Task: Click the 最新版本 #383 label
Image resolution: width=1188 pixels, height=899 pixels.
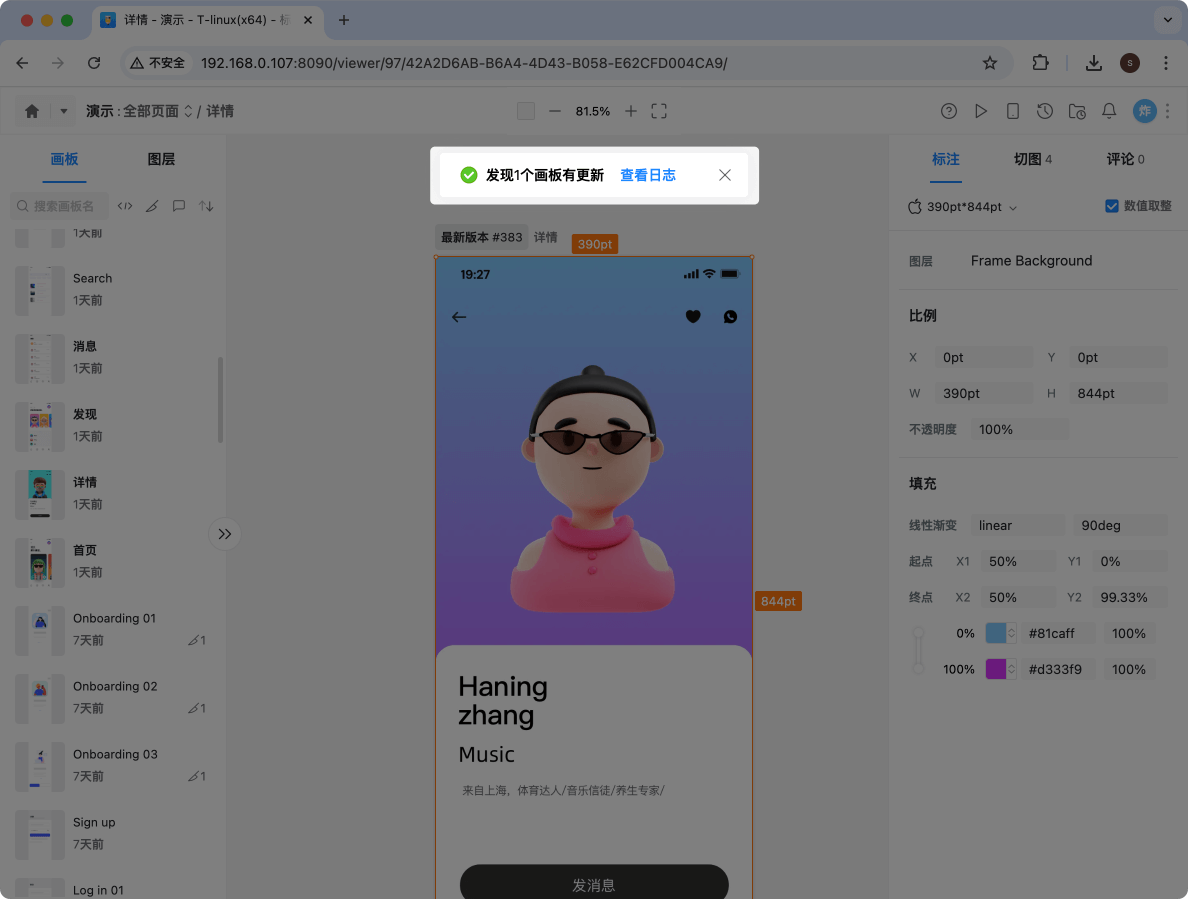Action: (x=482, y=237)
